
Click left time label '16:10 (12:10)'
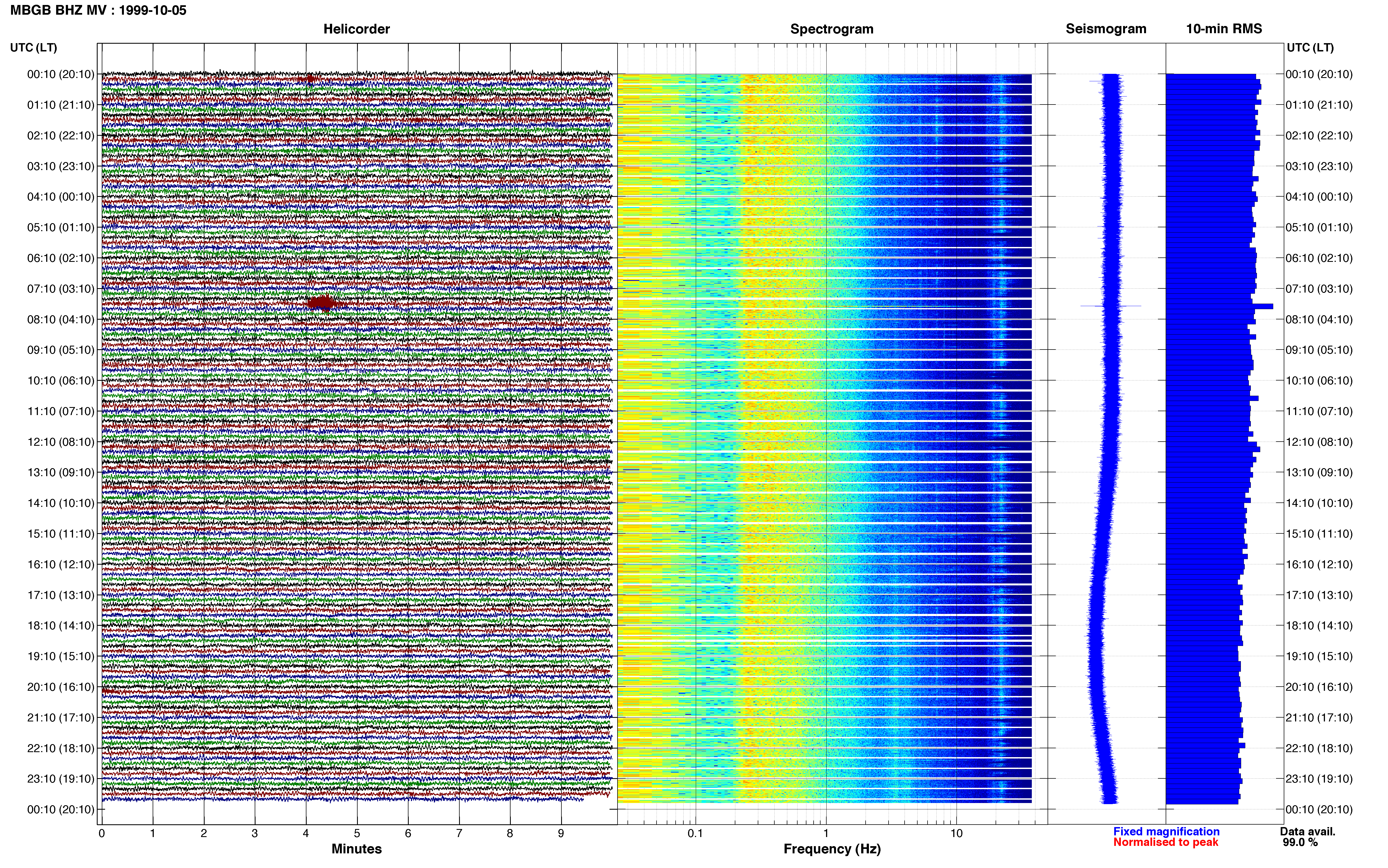coord(61,564)
